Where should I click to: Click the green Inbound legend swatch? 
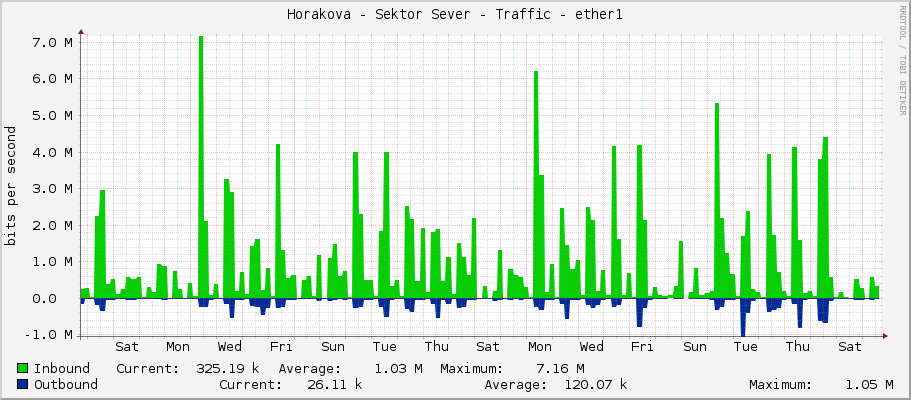[23, 368]
